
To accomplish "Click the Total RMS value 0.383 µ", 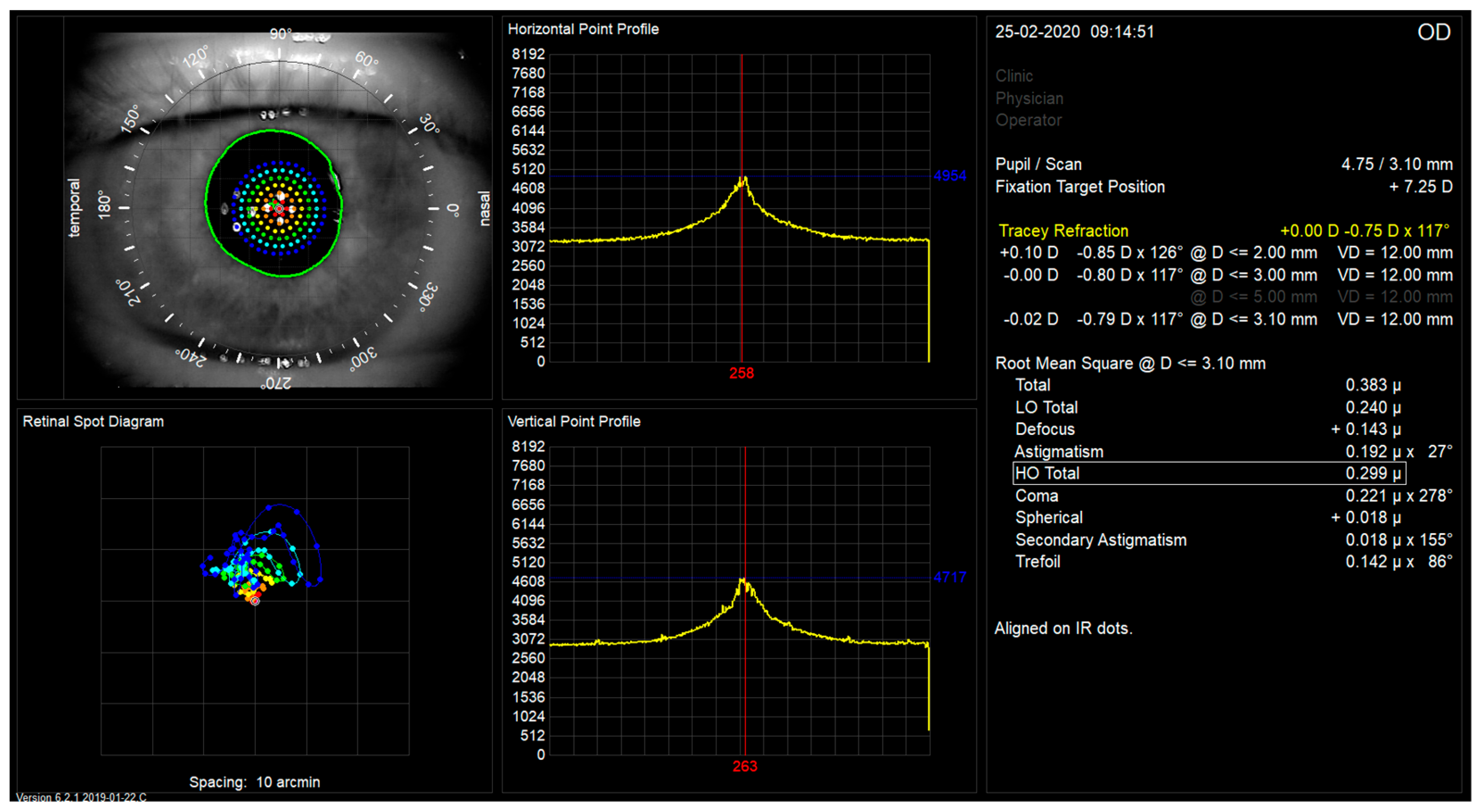I will [x=1373, y=385].
